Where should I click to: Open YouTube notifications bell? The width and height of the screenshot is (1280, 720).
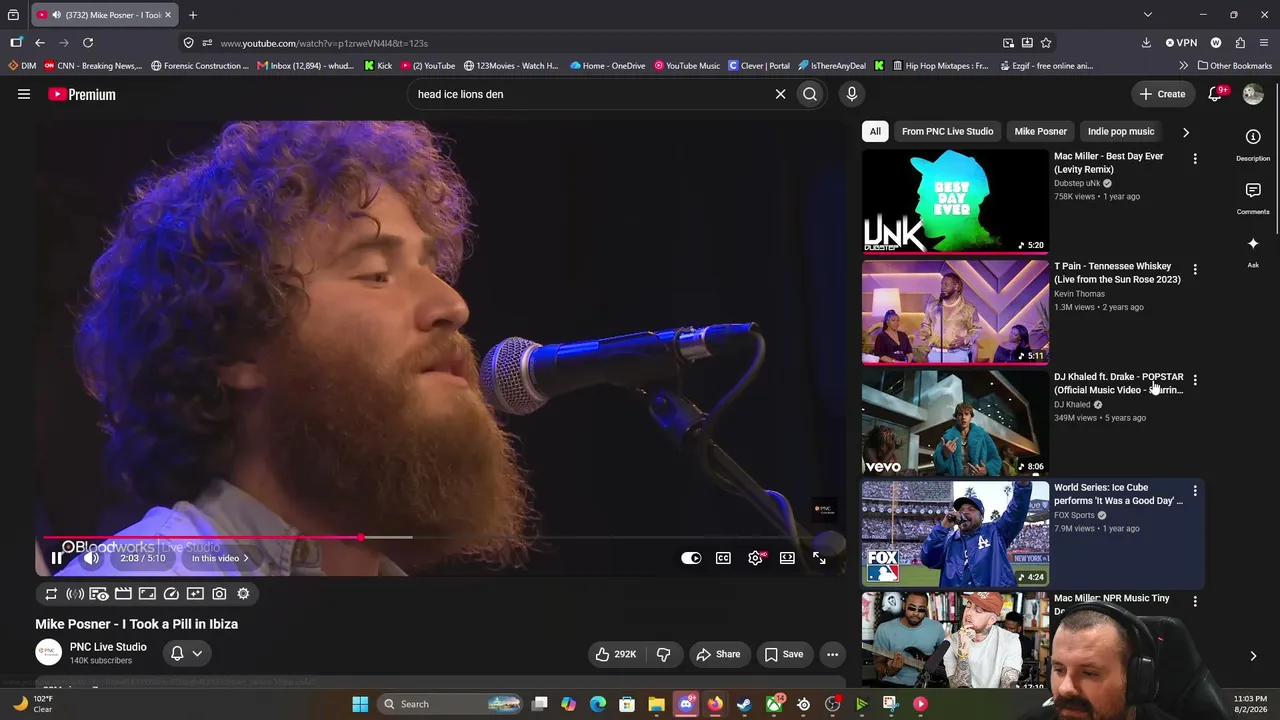point(1216,94)
